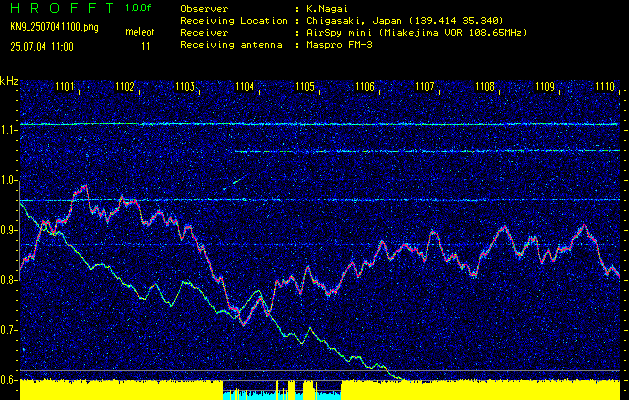The image size is (629, 400).
Task: Click the kHz axis unit label
Action: (9, 81)
